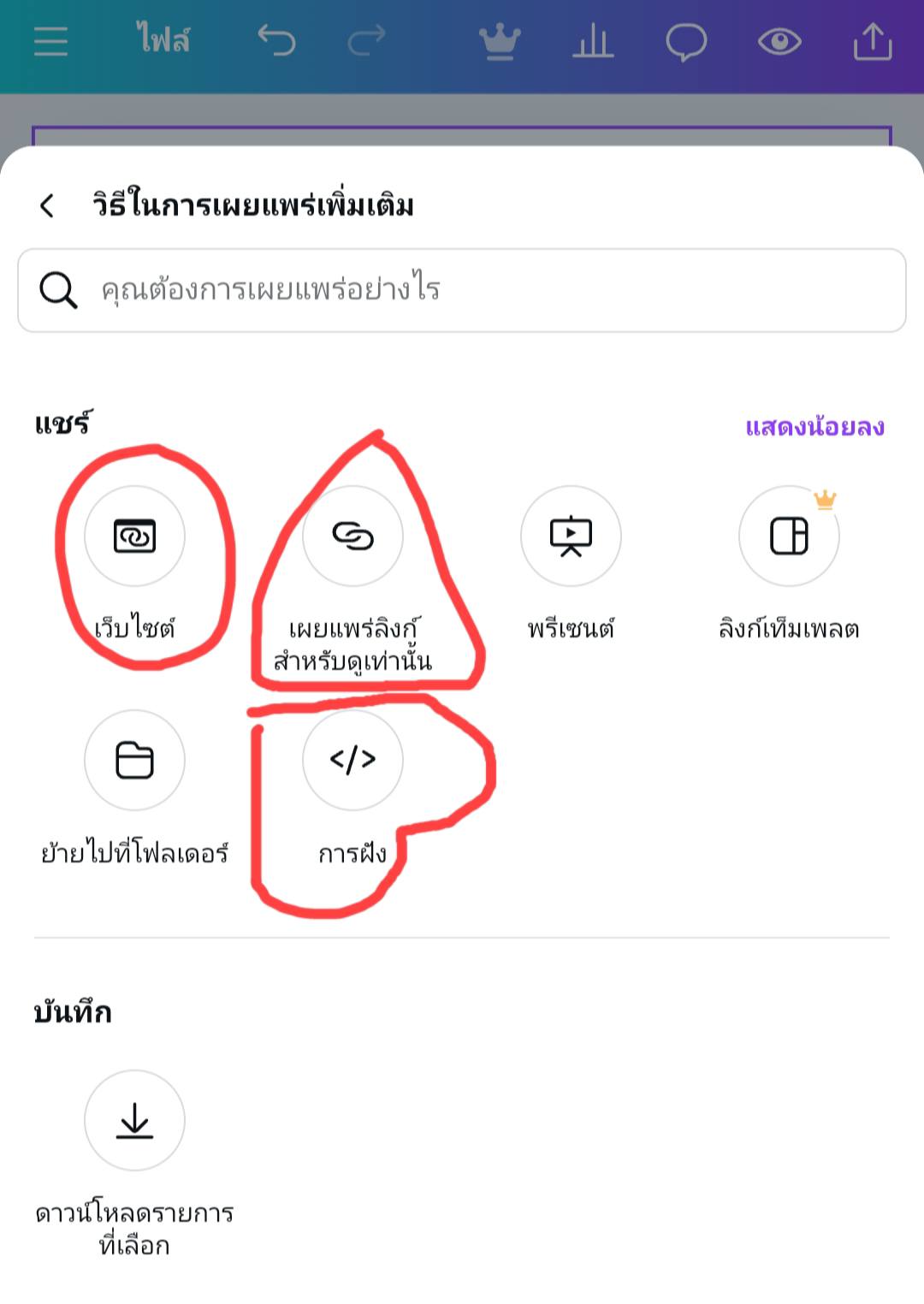Open the hamburger menu icon
The height and width of the screenshot is (1304, 924).
(x=50, y=40)
